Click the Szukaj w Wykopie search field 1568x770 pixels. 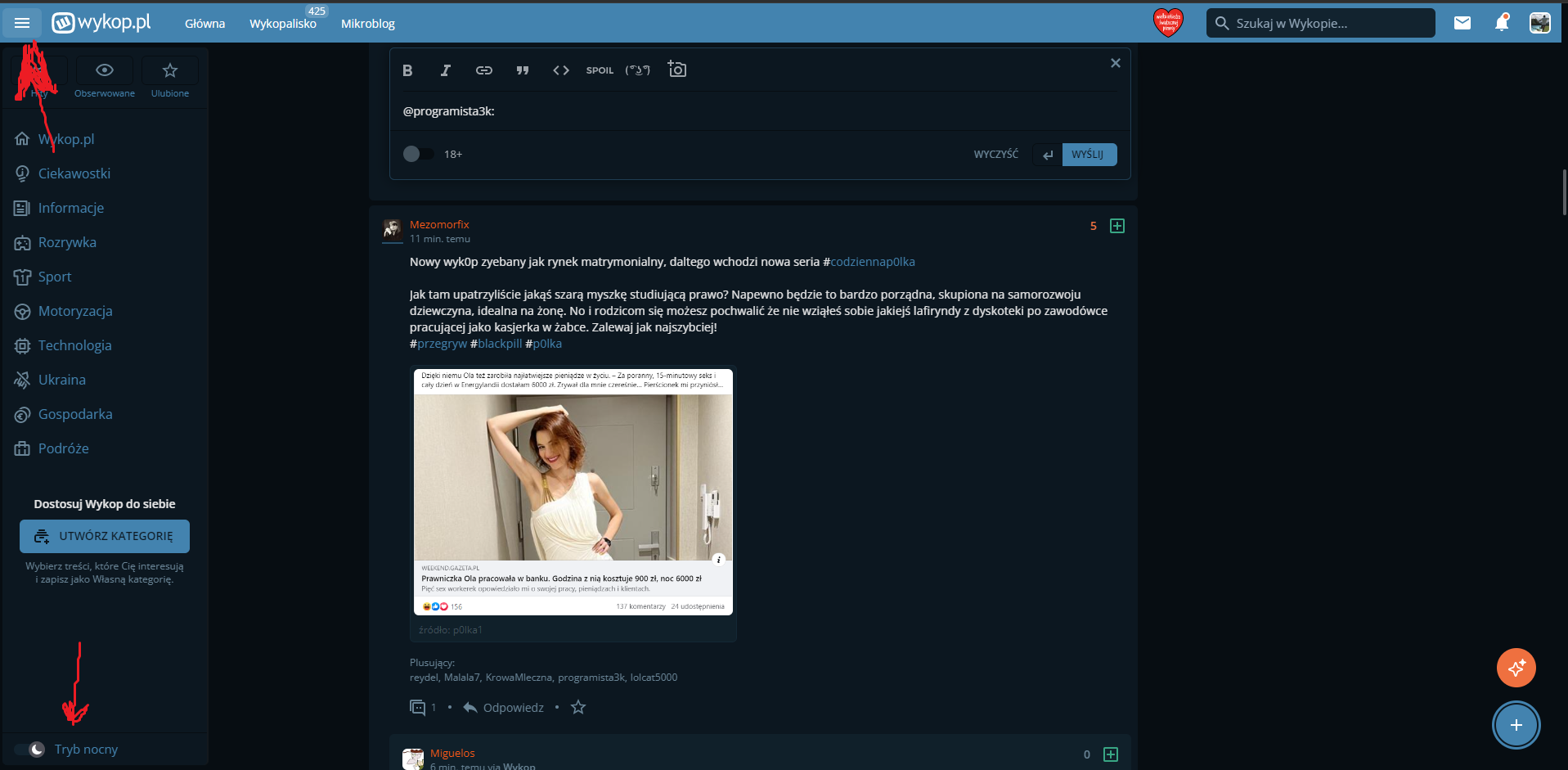coord(1329,23)
